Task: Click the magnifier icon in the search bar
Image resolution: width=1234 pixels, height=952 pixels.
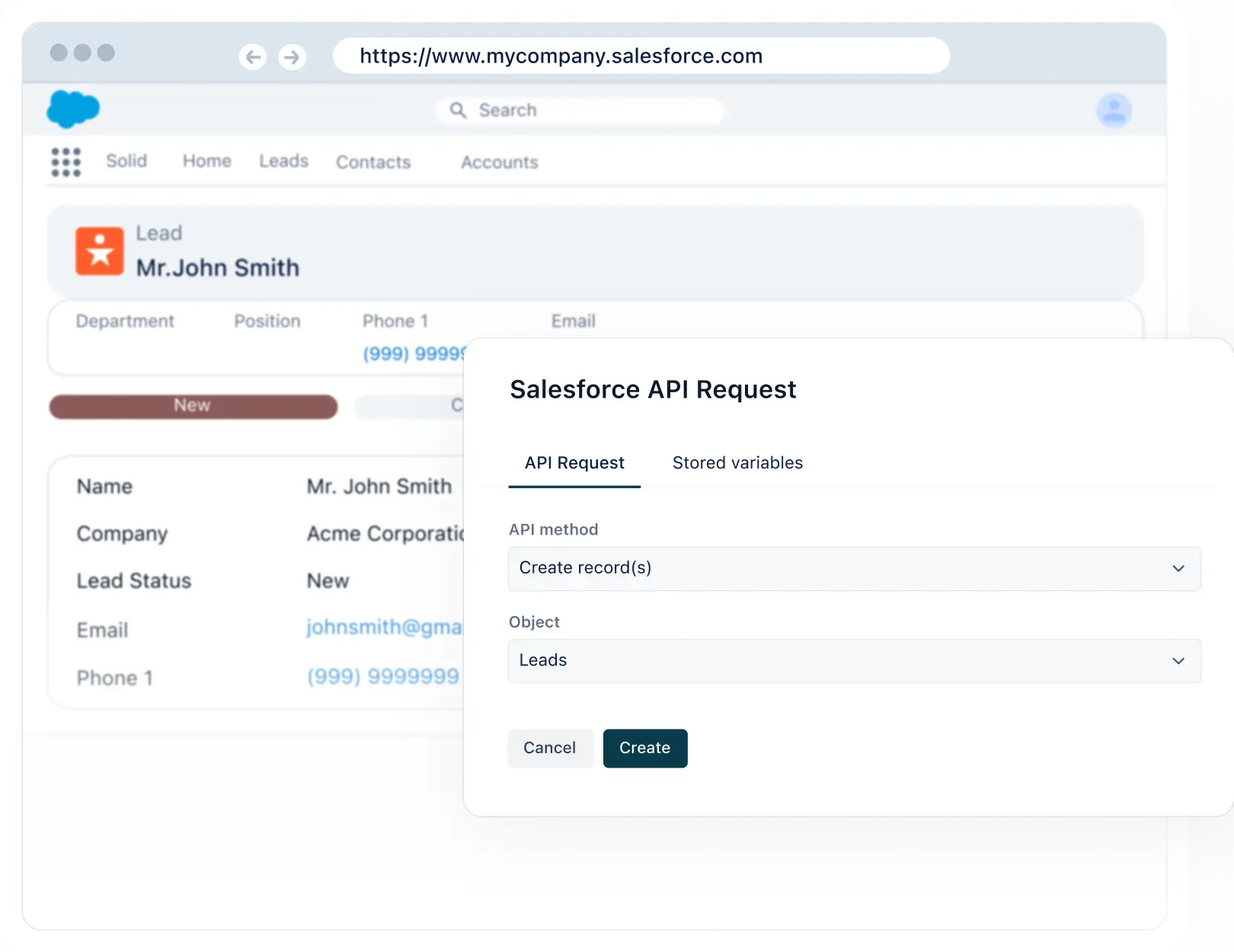Action: click(457, 110)
